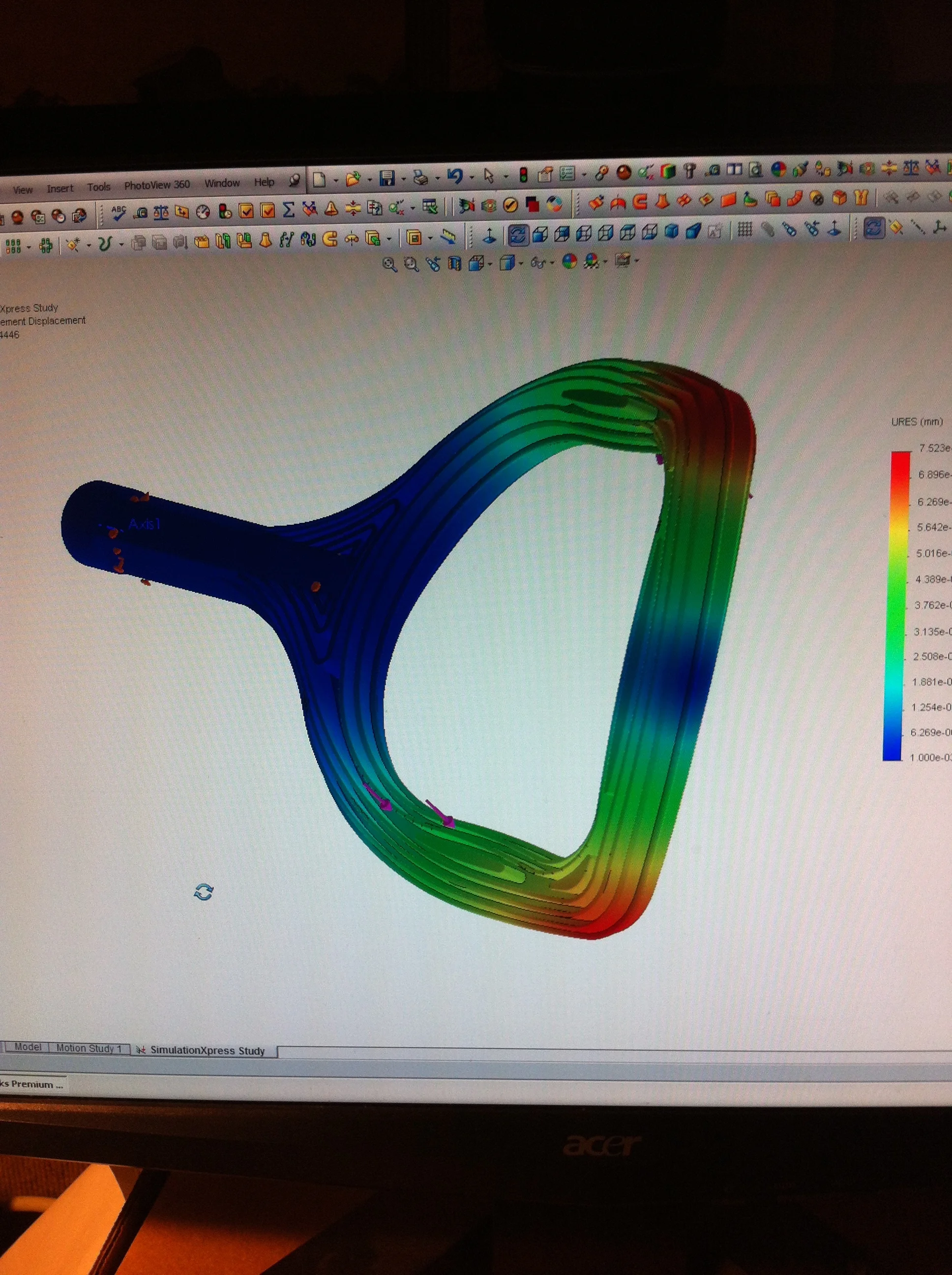Image resolution: width=952 pixels, height=1275 pixels.
Task: Run the ABC spell checker tool
Action: 119,213
